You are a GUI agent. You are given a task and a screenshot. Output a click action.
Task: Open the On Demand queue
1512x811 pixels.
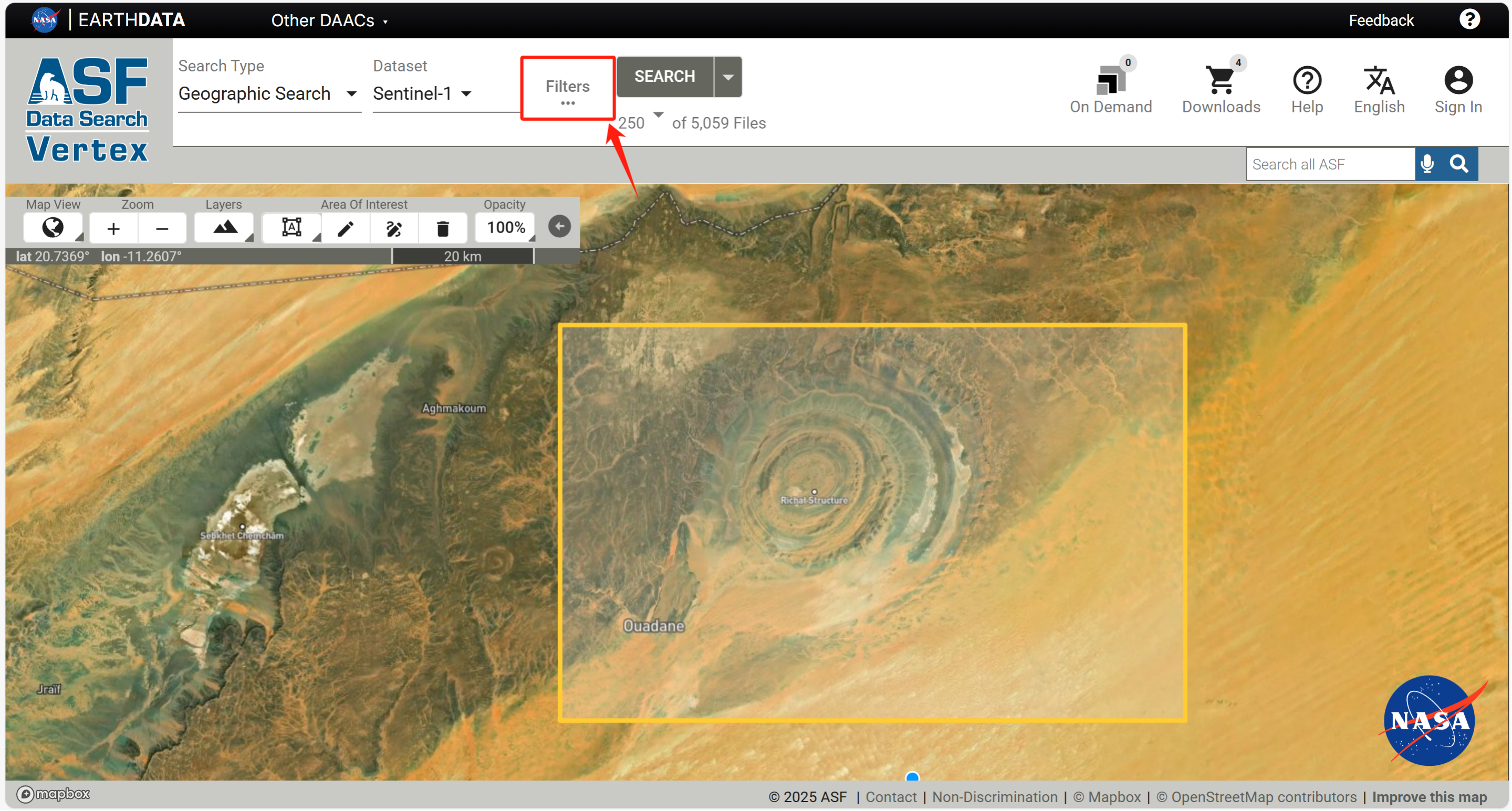coord(1111,90)
